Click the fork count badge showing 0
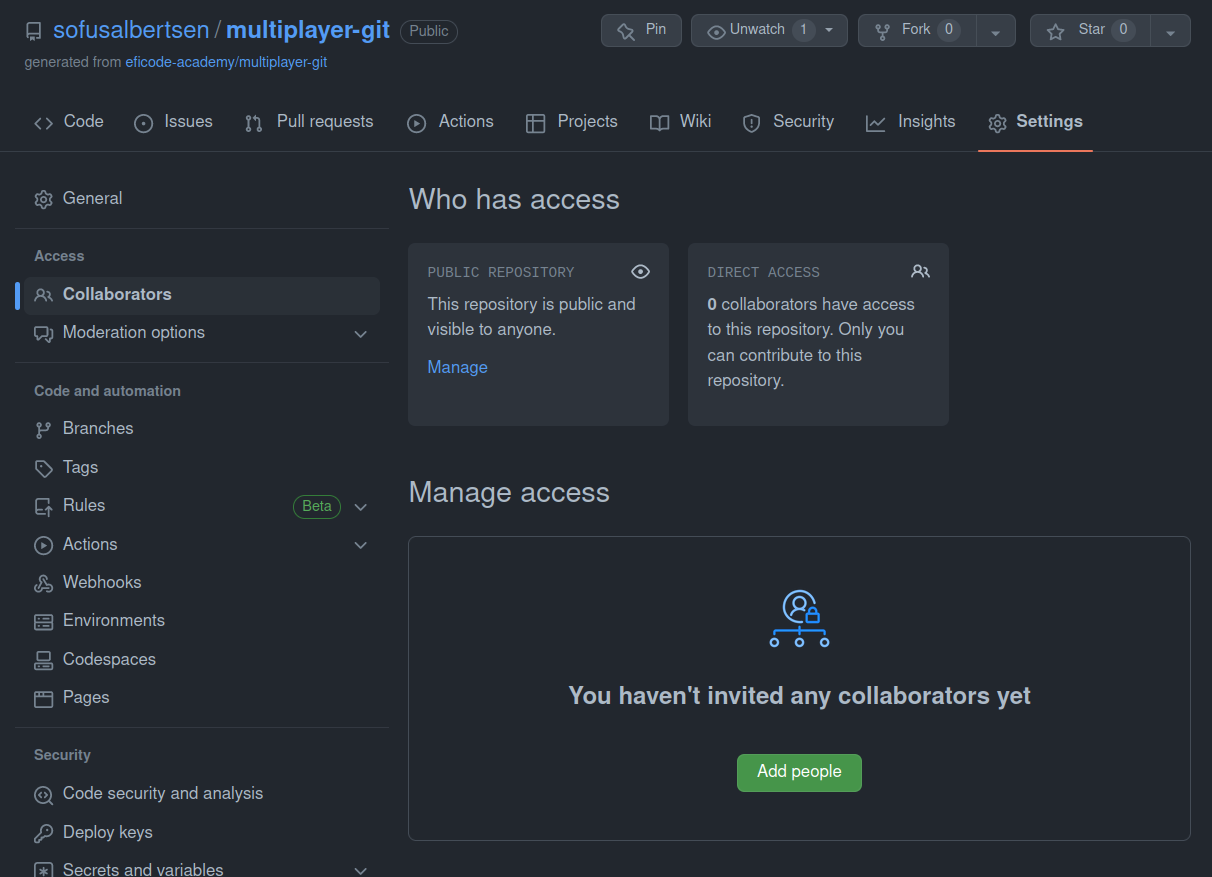The height and width of the screenshot is (877, 1212). pos(949,30)
